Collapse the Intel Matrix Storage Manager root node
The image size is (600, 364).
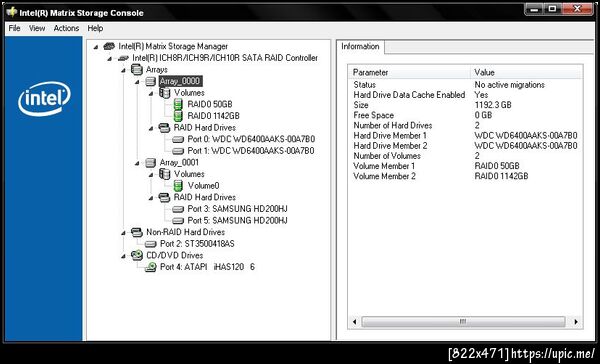96,47
